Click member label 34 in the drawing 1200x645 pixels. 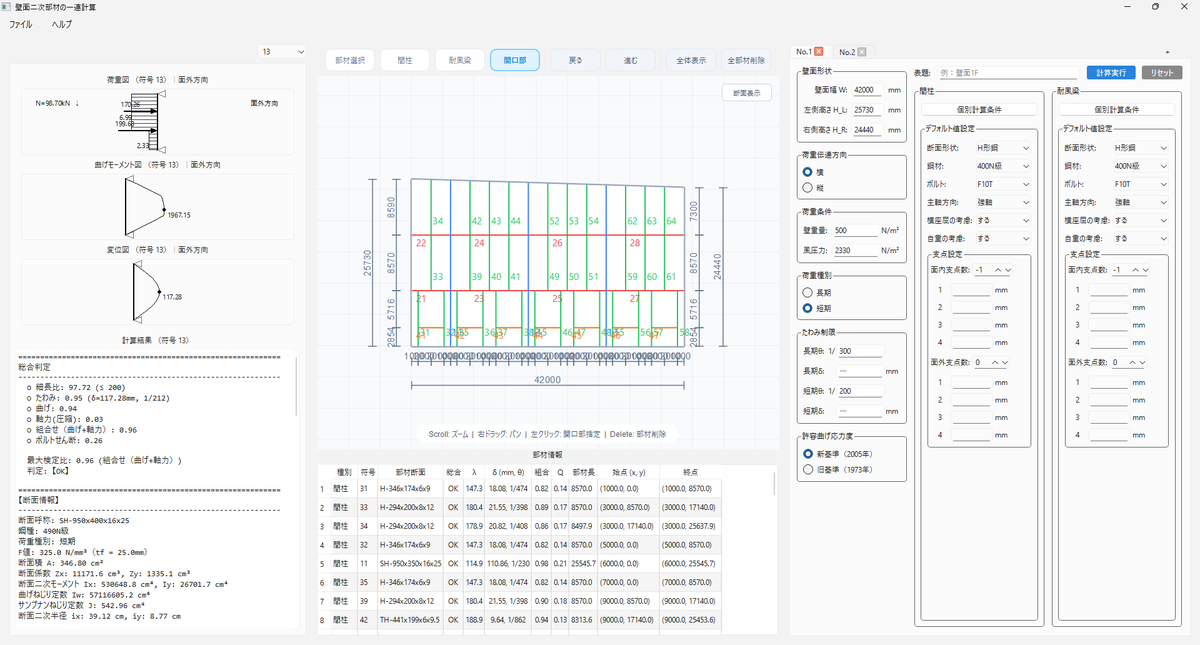(438, 221)
